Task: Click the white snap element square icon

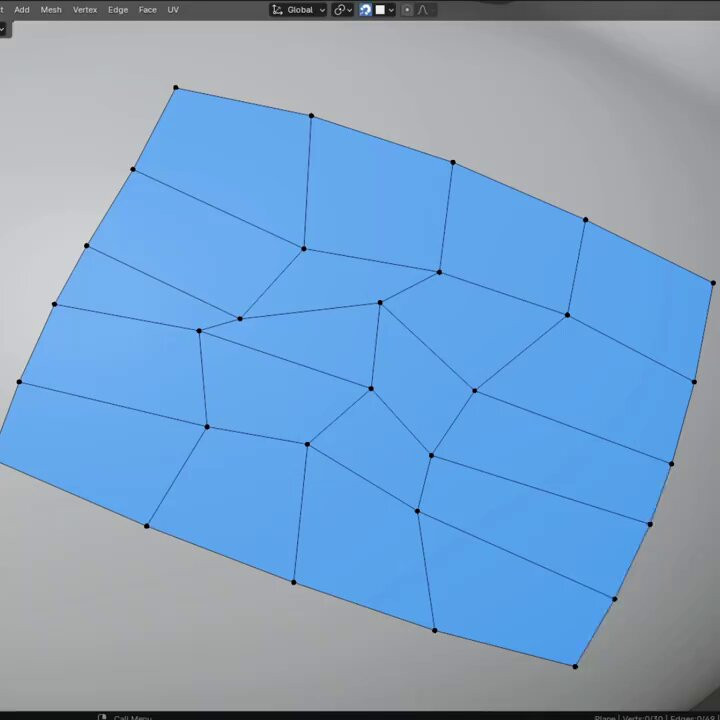Action: (380, 10)
